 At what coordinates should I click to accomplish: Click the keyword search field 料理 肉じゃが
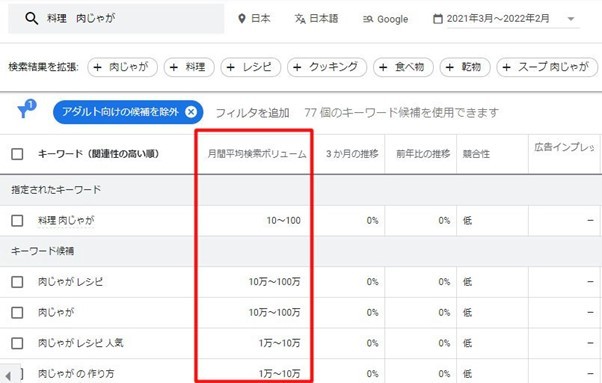(x=116, y=18)
